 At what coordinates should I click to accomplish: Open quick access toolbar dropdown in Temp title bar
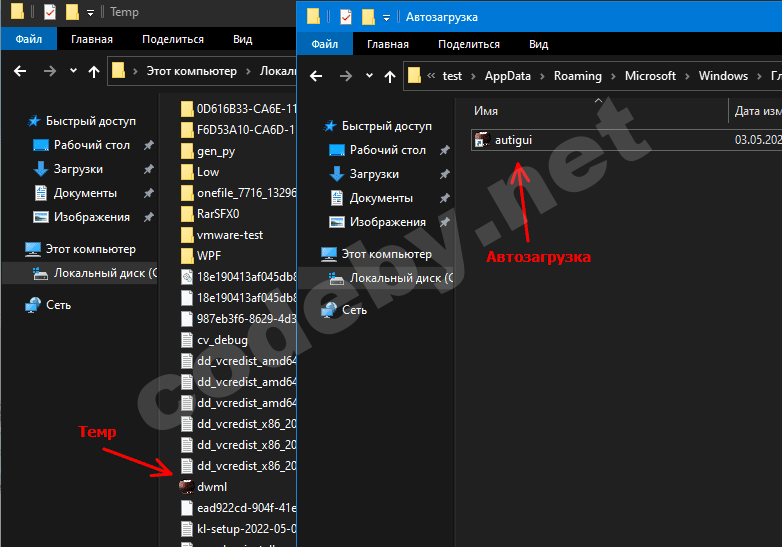(x=90, y=13)
